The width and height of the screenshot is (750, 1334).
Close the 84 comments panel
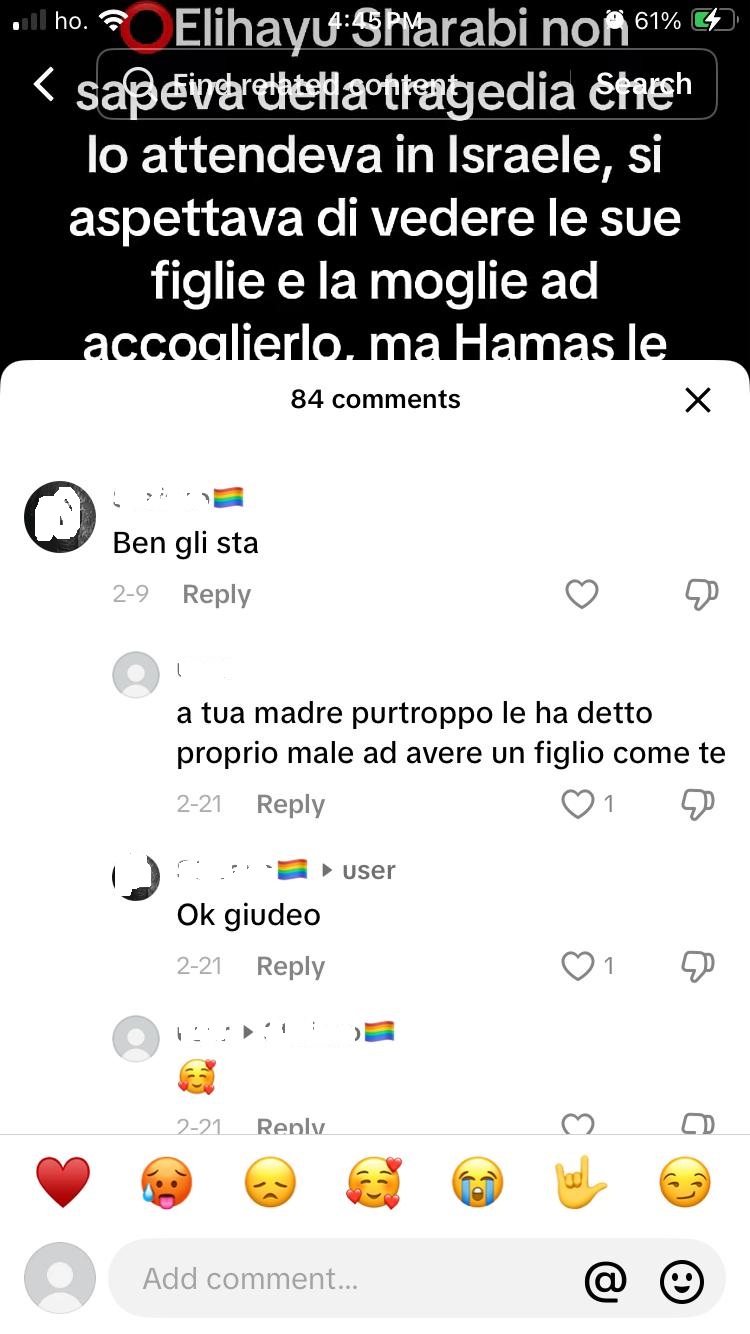coord(697,400)
